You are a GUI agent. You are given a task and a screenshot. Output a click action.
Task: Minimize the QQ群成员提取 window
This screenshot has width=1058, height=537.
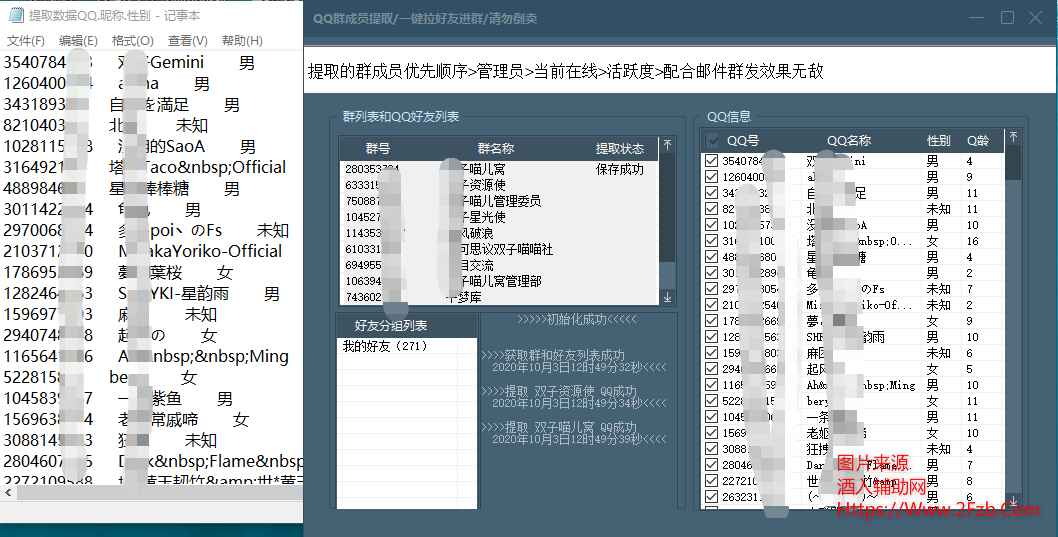click(x=979, y=18)
